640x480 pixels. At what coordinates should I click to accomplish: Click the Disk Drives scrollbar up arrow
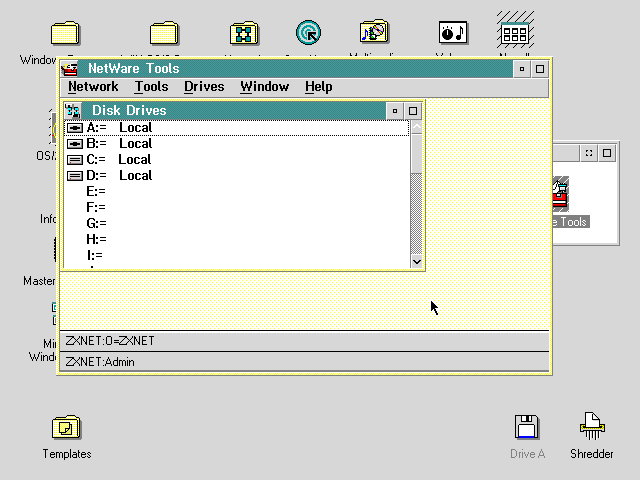[x=417, y=127]
